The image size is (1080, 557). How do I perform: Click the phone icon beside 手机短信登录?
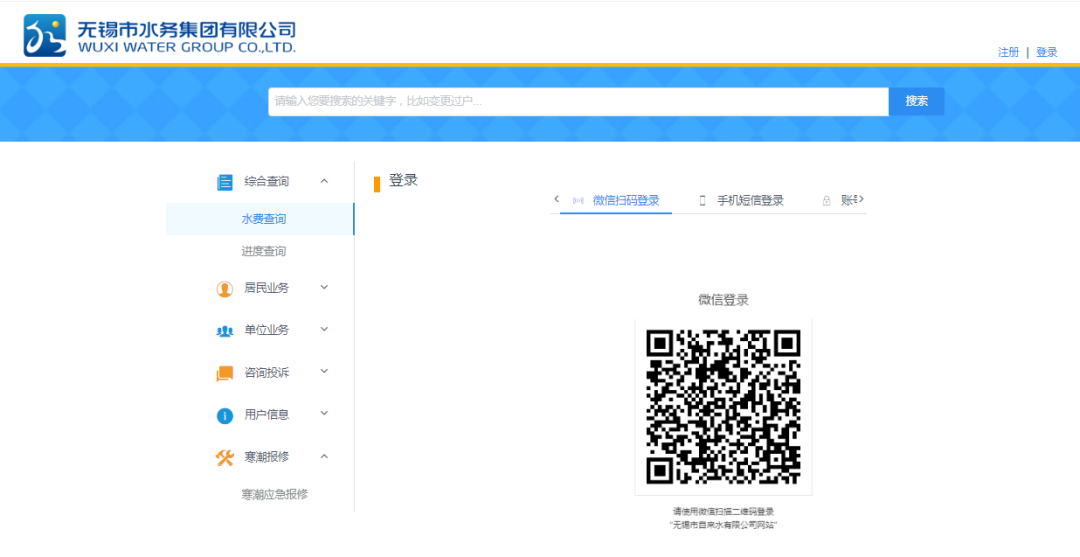pos(702,200)
